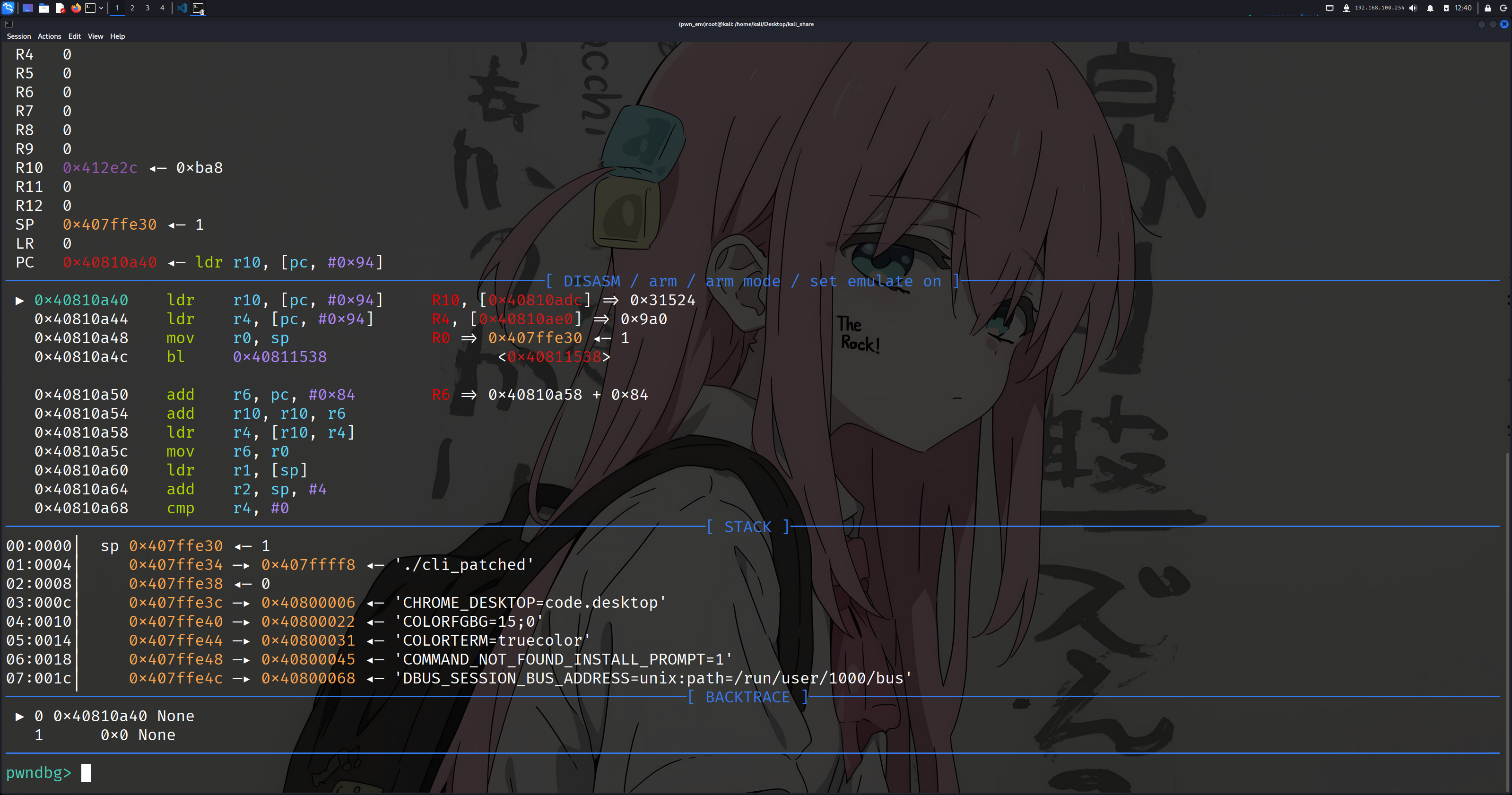Screen dimensions: 1512x795
Task: Click the 'COLORTERM=truecolor' stack string
Action: pyautogui.click(x=493, y=641)
